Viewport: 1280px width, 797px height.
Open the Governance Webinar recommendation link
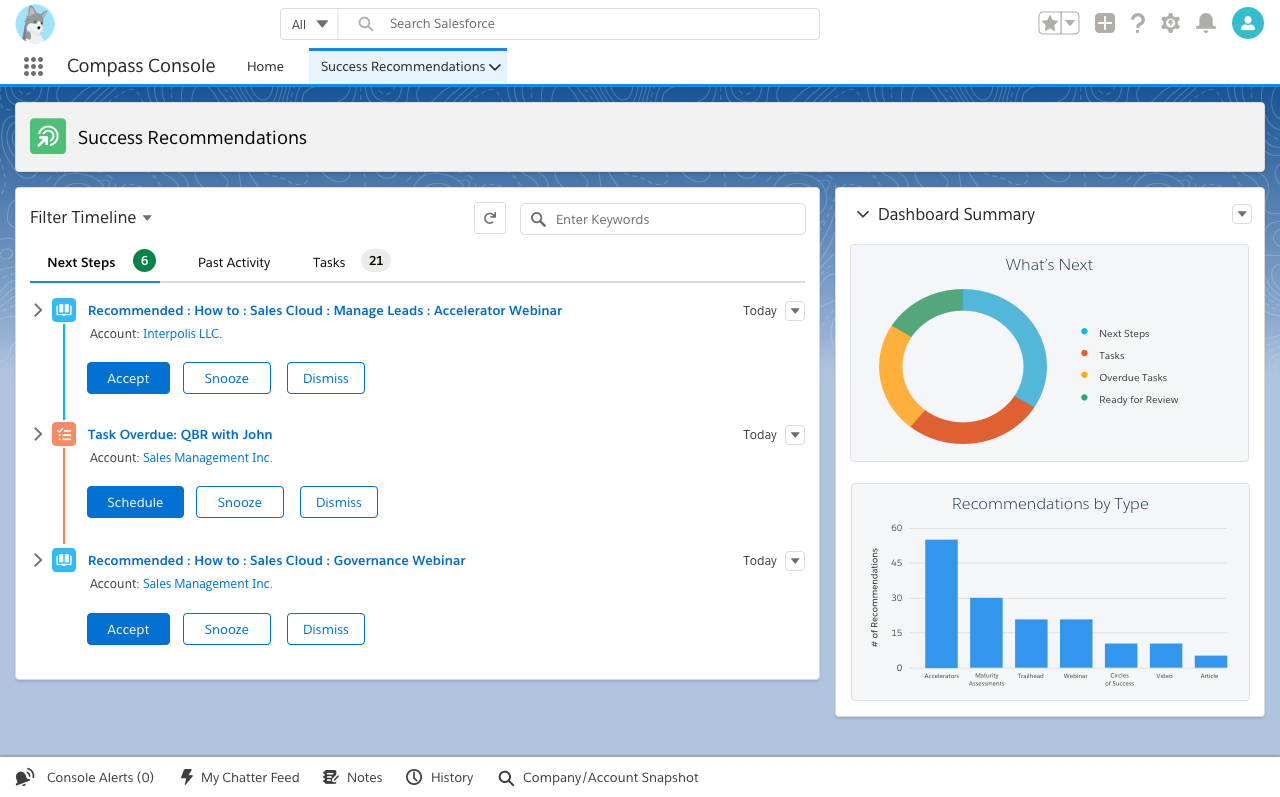[x=277, y=560]
